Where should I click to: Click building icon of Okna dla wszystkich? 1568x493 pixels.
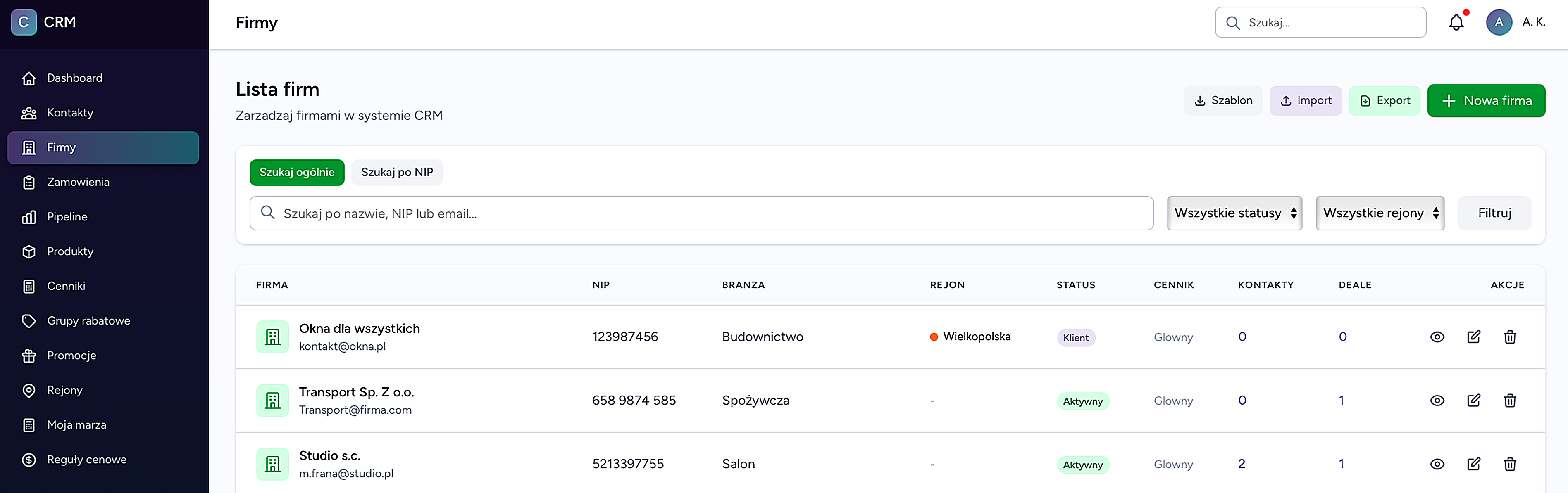[x=273, y=337]
